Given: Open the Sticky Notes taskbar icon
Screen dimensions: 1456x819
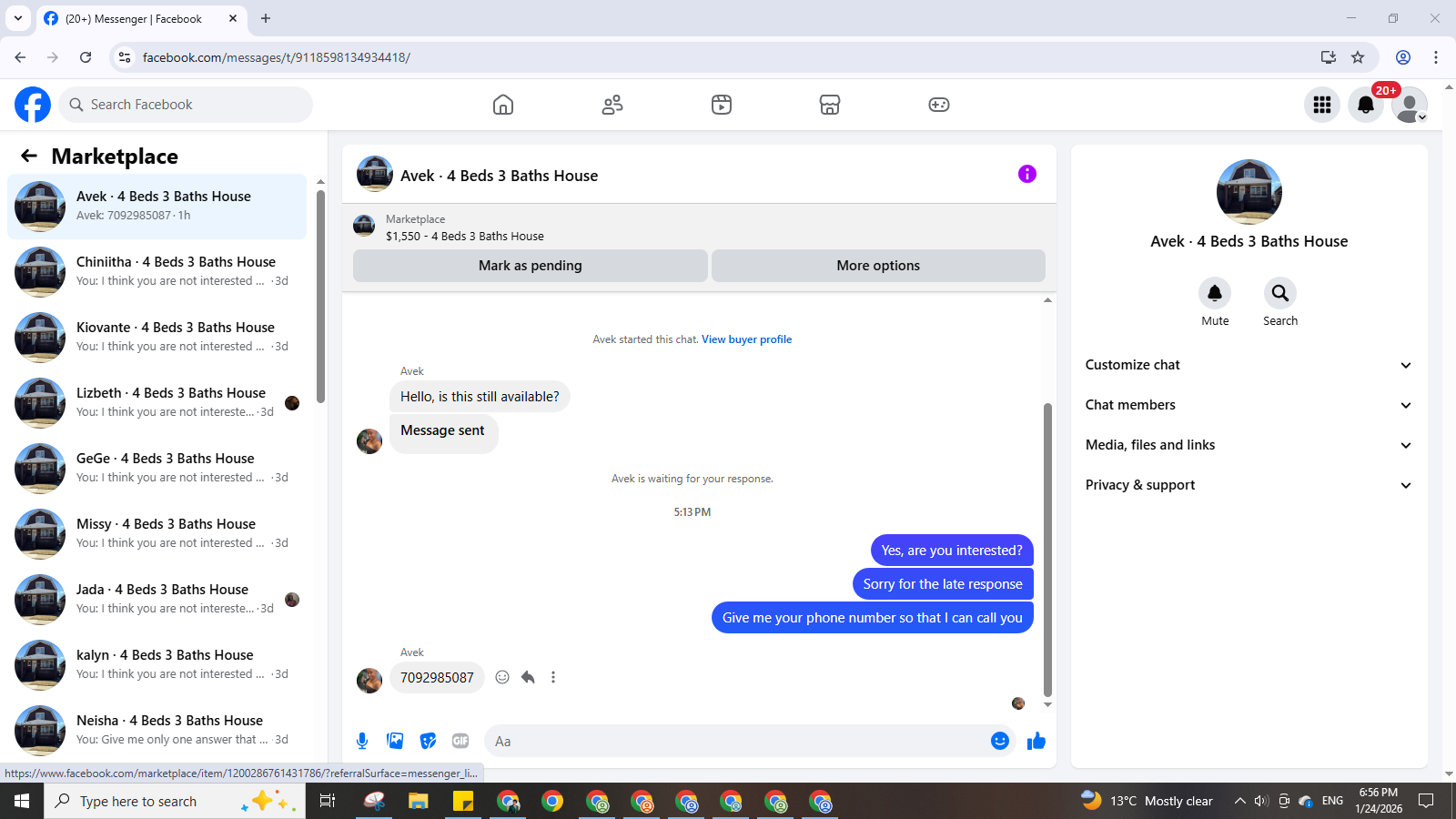Looking at the screenshot, I should point(463,801).
